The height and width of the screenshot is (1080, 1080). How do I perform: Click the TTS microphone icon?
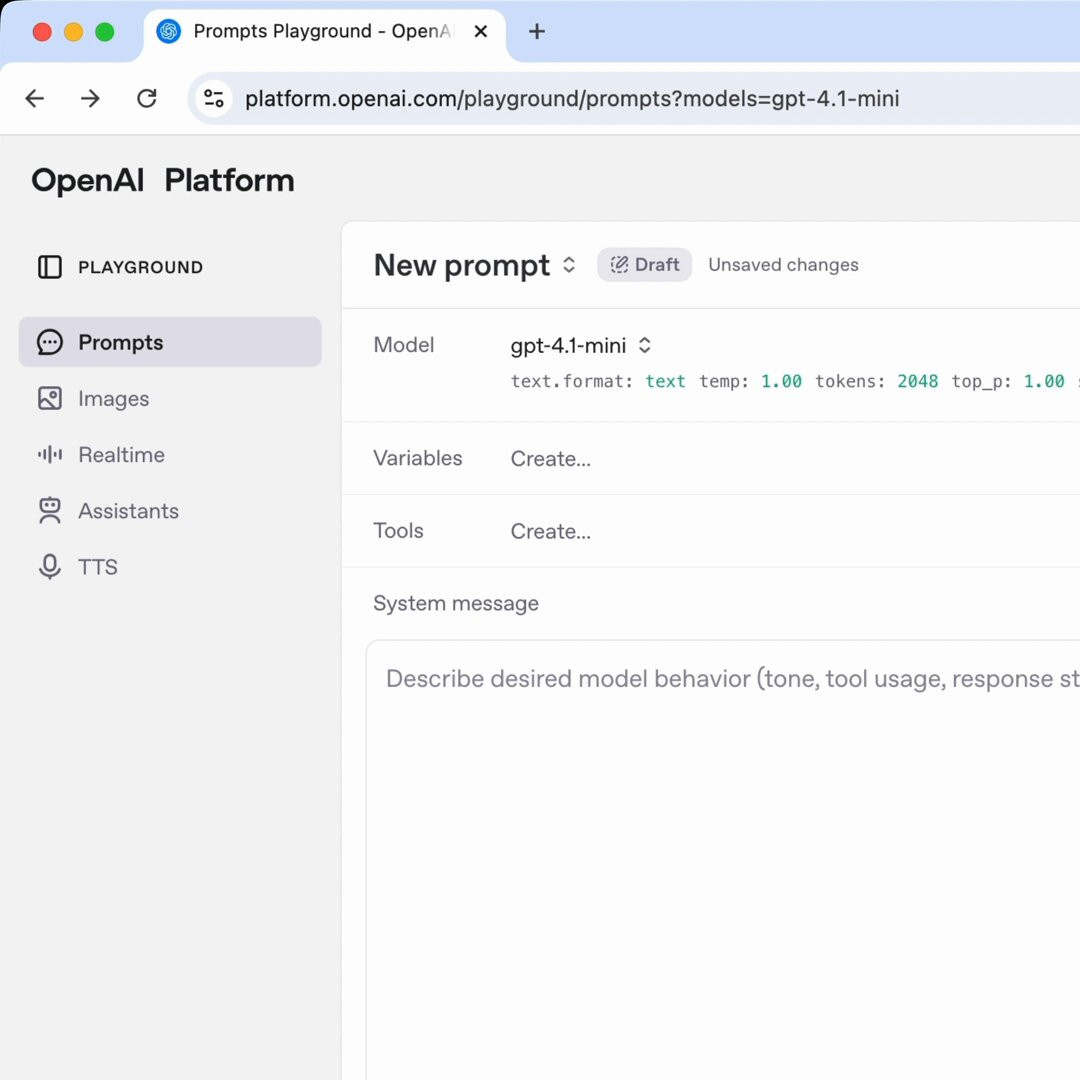[49, 567]
